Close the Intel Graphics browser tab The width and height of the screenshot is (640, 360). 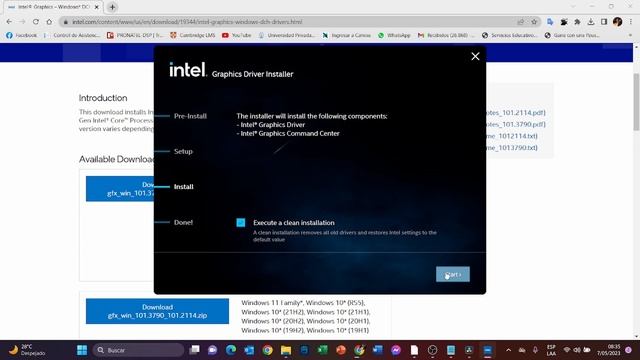(x=97, y=7)
